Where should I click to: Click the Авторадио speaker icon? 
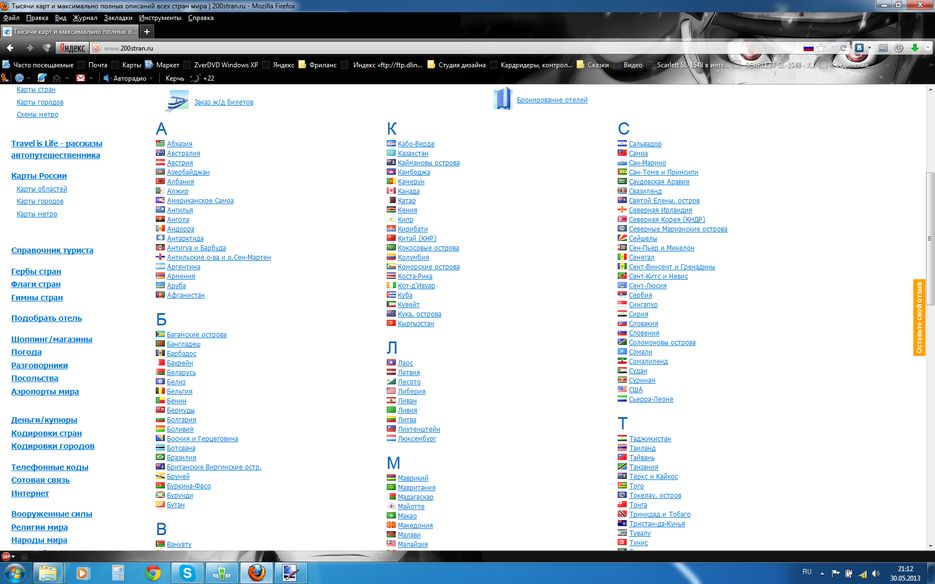pos(107,78)
